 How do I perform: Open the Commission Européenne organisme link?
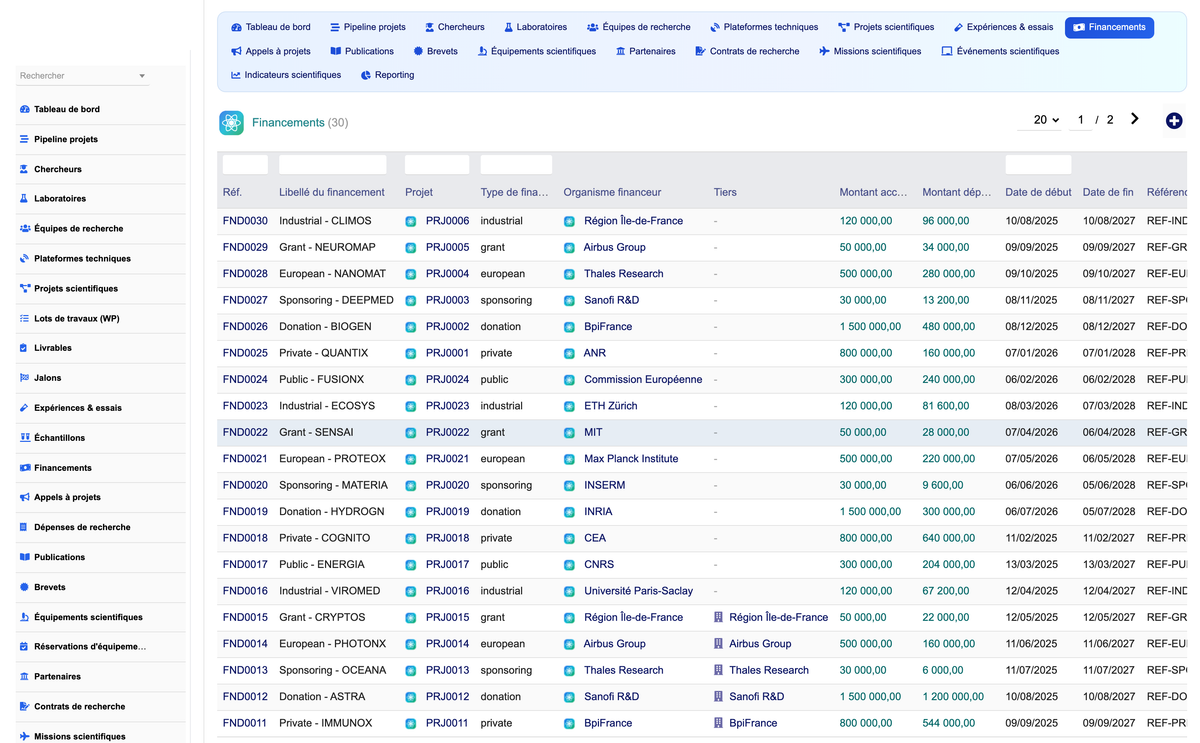click(643, 379)
